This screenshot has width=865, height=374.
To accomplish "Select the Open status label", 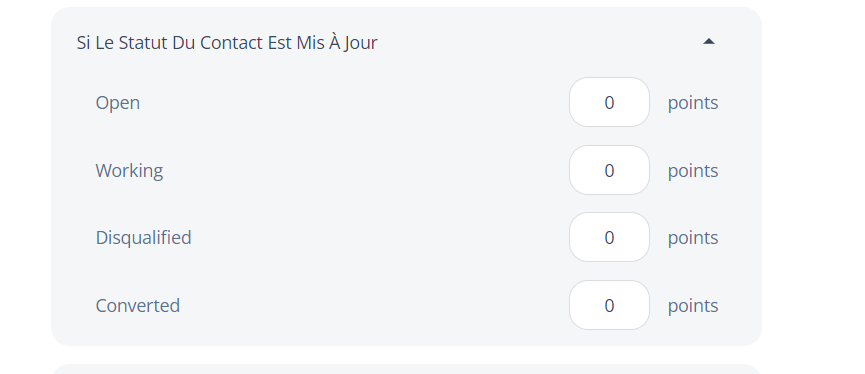I will pyautogui.click(x=118, y=103).
